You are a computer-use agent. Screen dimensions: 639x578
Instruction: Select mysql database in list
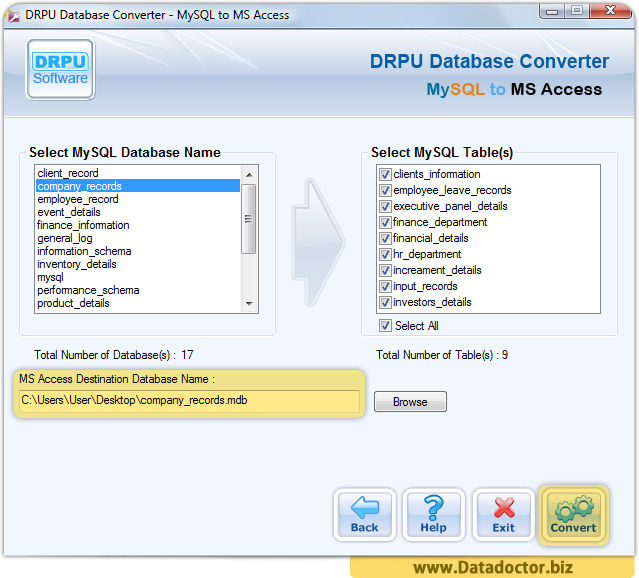[x=138, y=277]
